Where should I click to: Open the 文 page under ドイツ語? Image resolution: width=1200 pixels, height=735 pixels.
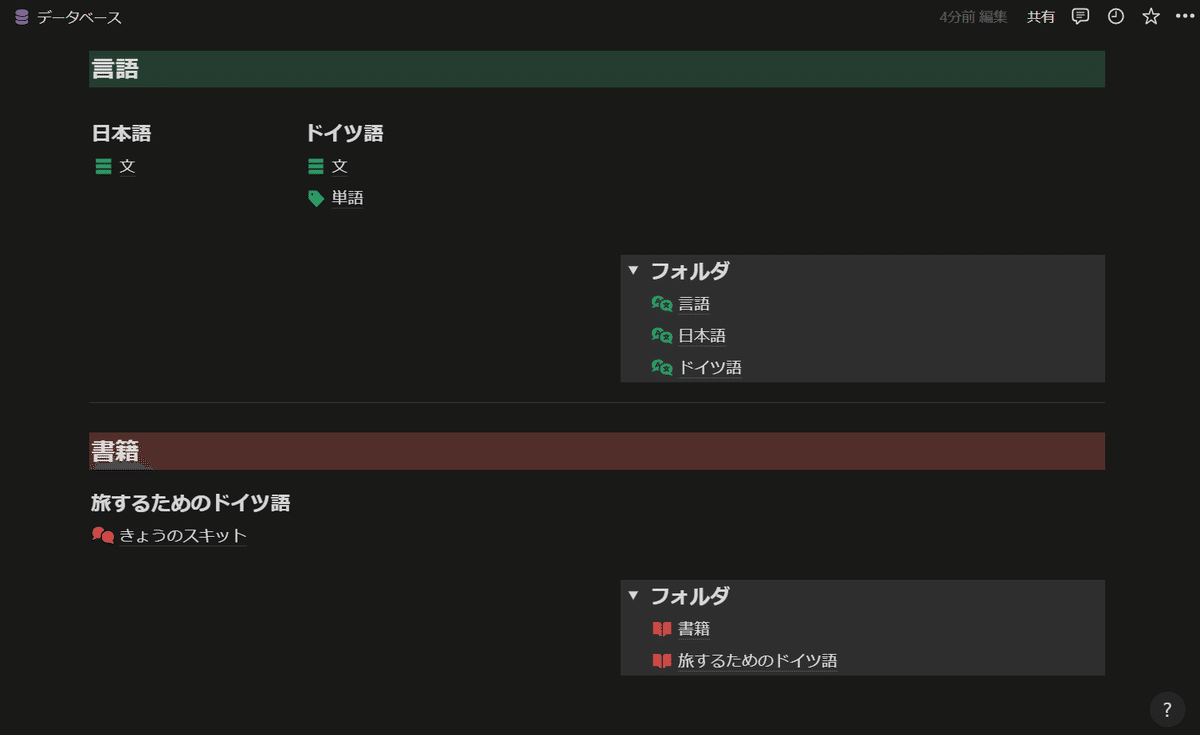click(x=340, y=166)
